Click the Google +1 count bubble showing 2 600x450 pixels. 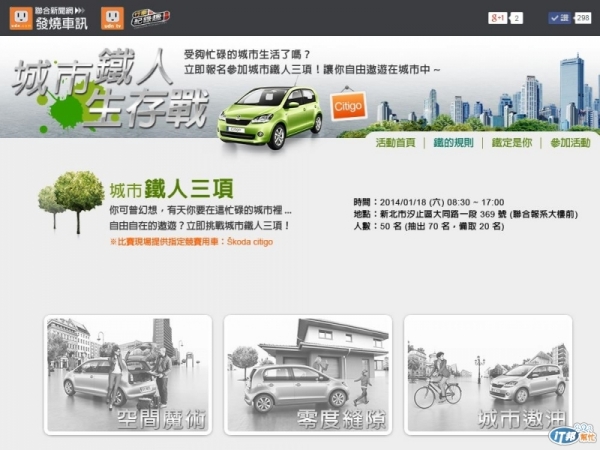pos(516,18)
